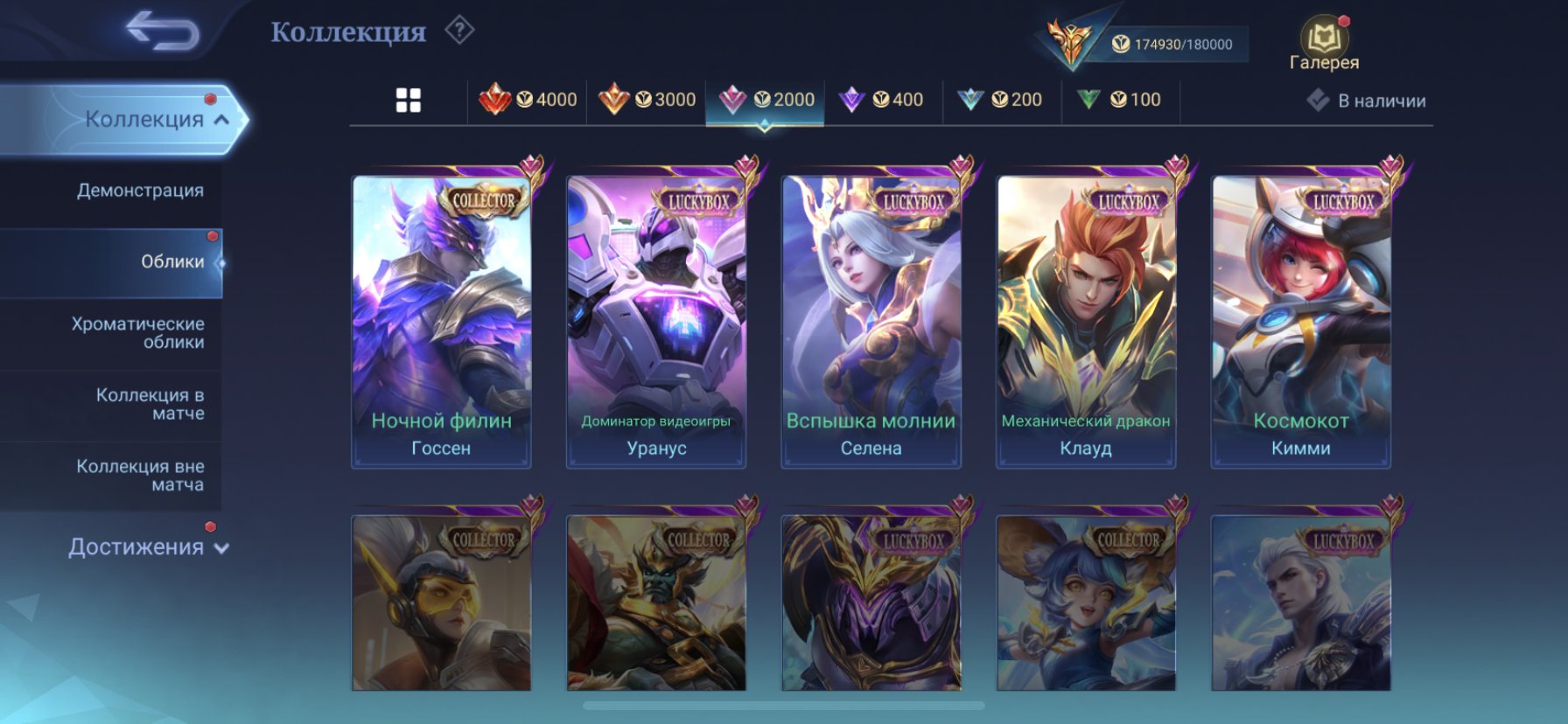Open the collection help question-mark icon
1568x724 pixels.
[459, 31]
